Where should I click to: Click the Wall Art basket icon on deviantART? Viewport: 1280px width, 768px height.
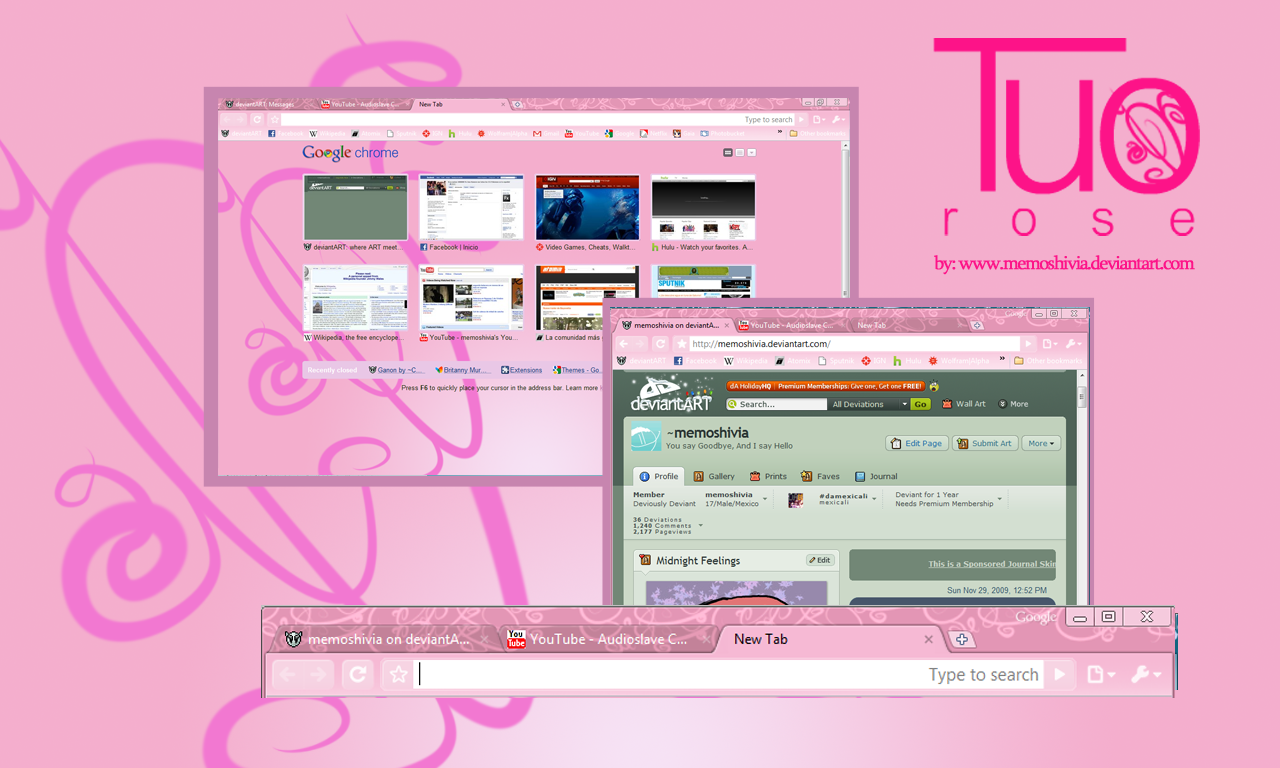[948, 404]
